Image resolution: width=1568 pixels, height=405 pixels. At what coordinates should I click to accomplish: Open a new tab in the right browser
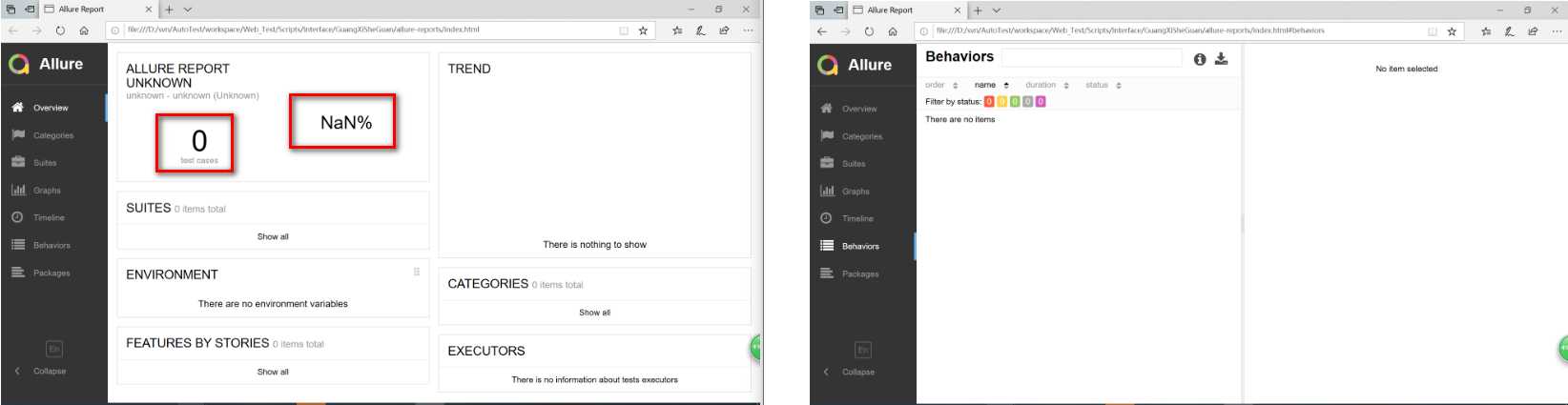click(978, 10)
